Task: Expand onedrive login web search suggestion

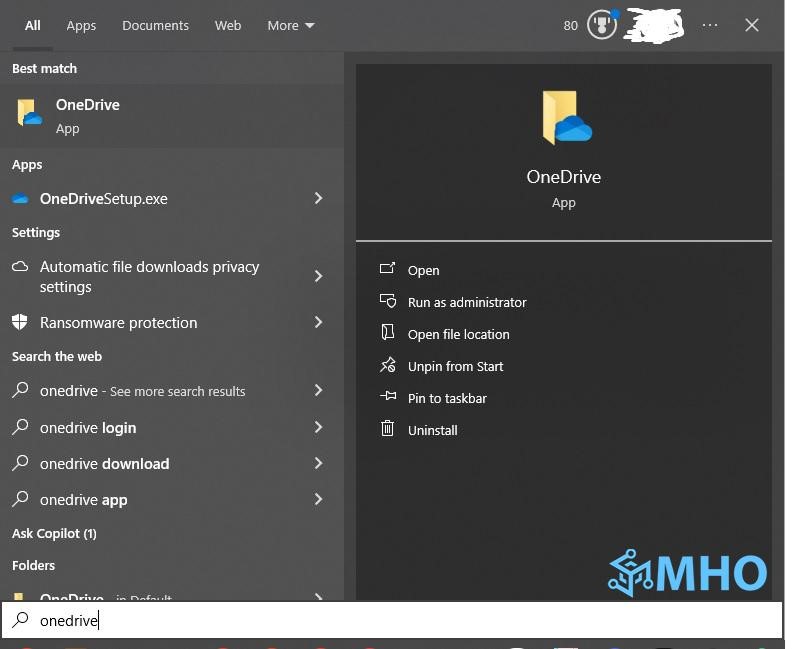Action: (x=318, y=427)
